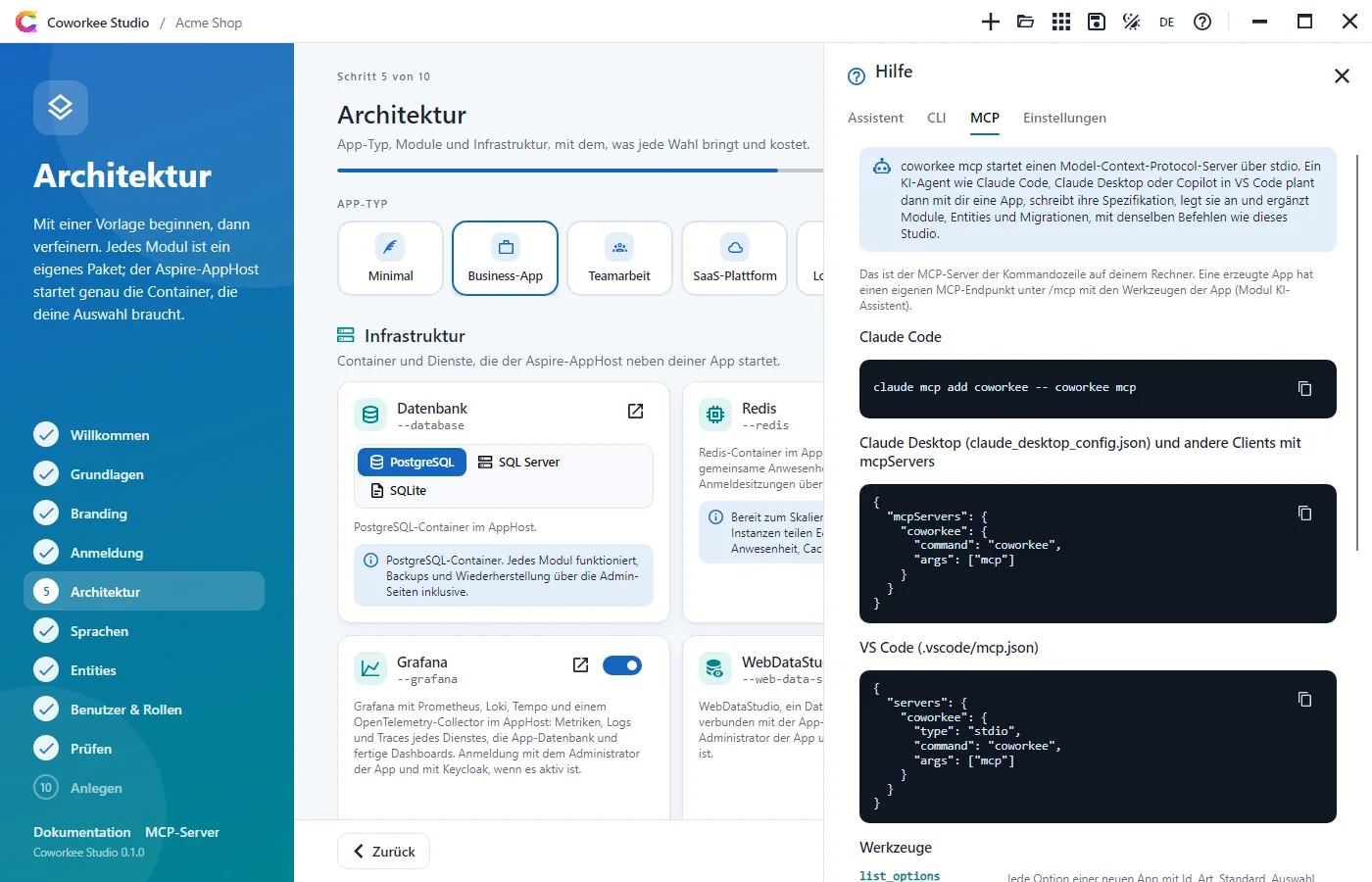Go back with the Zurück button
1372x882 pixels.
(x=383, y=851)
